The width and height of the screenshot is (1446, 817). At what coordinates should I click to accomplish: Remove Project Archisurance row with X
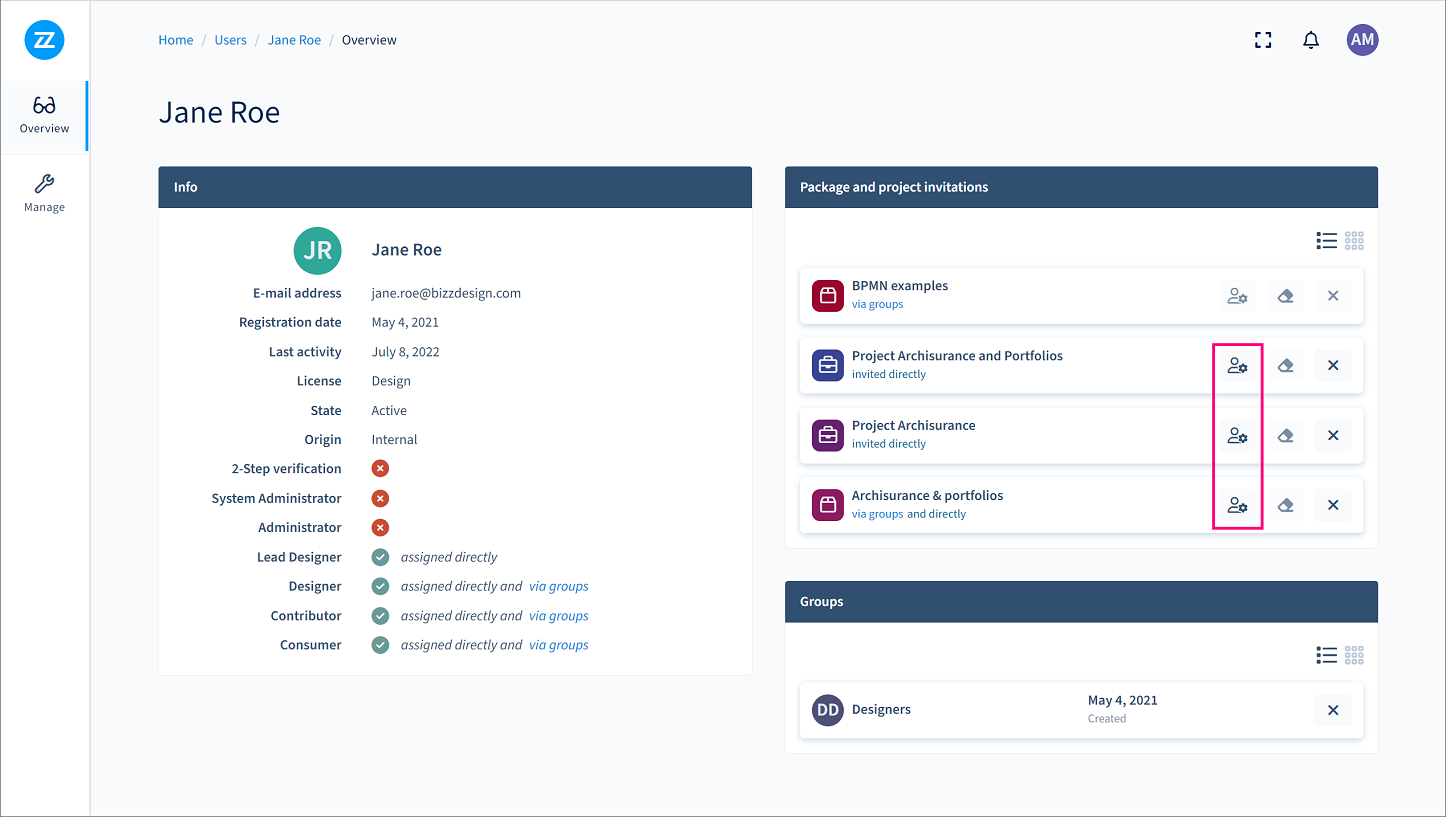tap(1333, 436)
